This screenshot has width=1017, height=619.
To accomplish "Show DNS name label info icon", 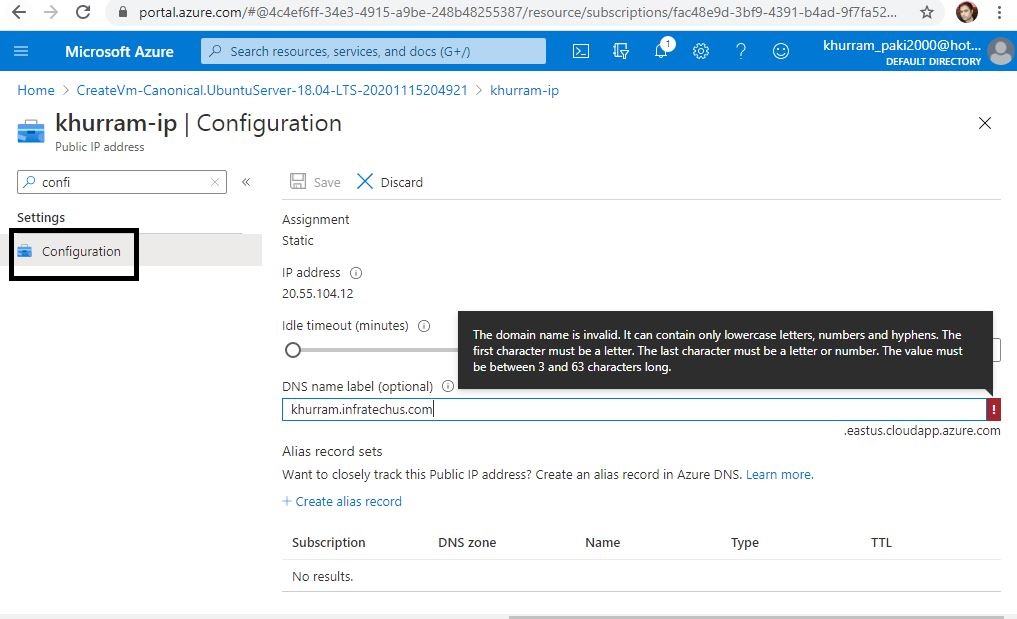I will (448, 386).
